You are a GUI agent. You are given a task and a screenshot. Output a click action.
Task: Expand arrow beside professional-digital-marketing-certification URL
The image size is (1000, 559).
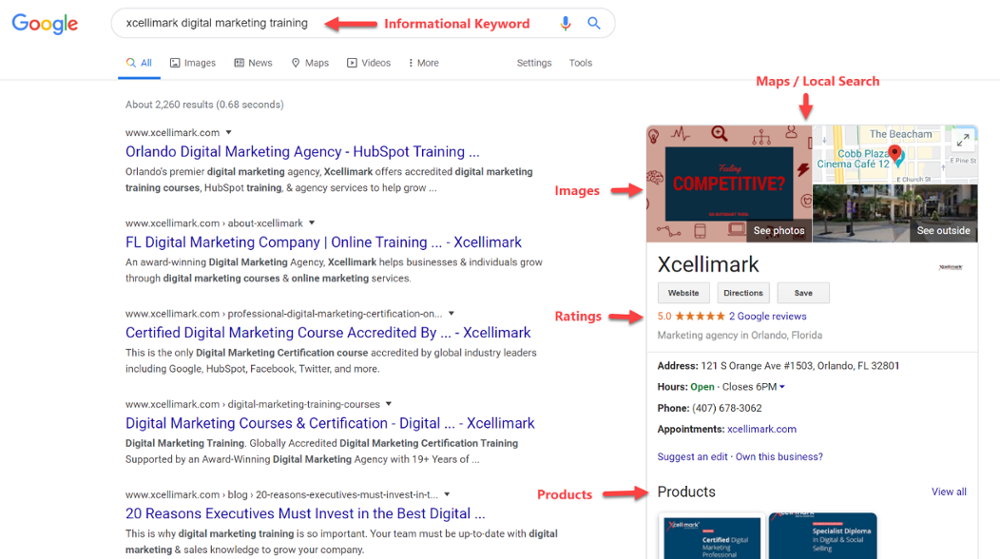pos(451,314)
